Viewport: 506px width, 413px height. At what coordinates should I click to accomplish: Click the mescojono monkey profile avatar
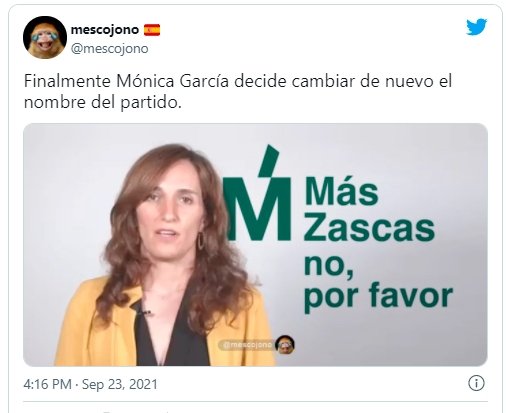click(x=45, y=37)
